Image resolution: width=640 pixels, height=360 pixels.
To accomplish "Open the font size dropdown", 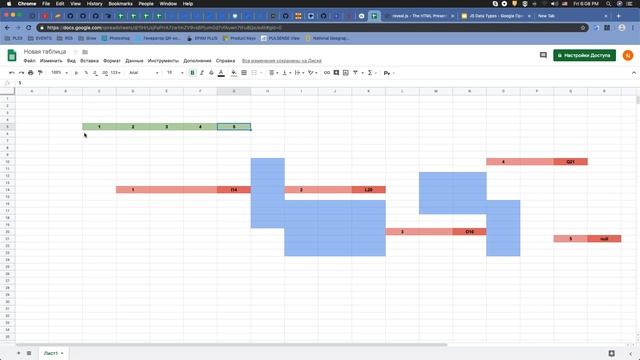I will tap(175, 73).
